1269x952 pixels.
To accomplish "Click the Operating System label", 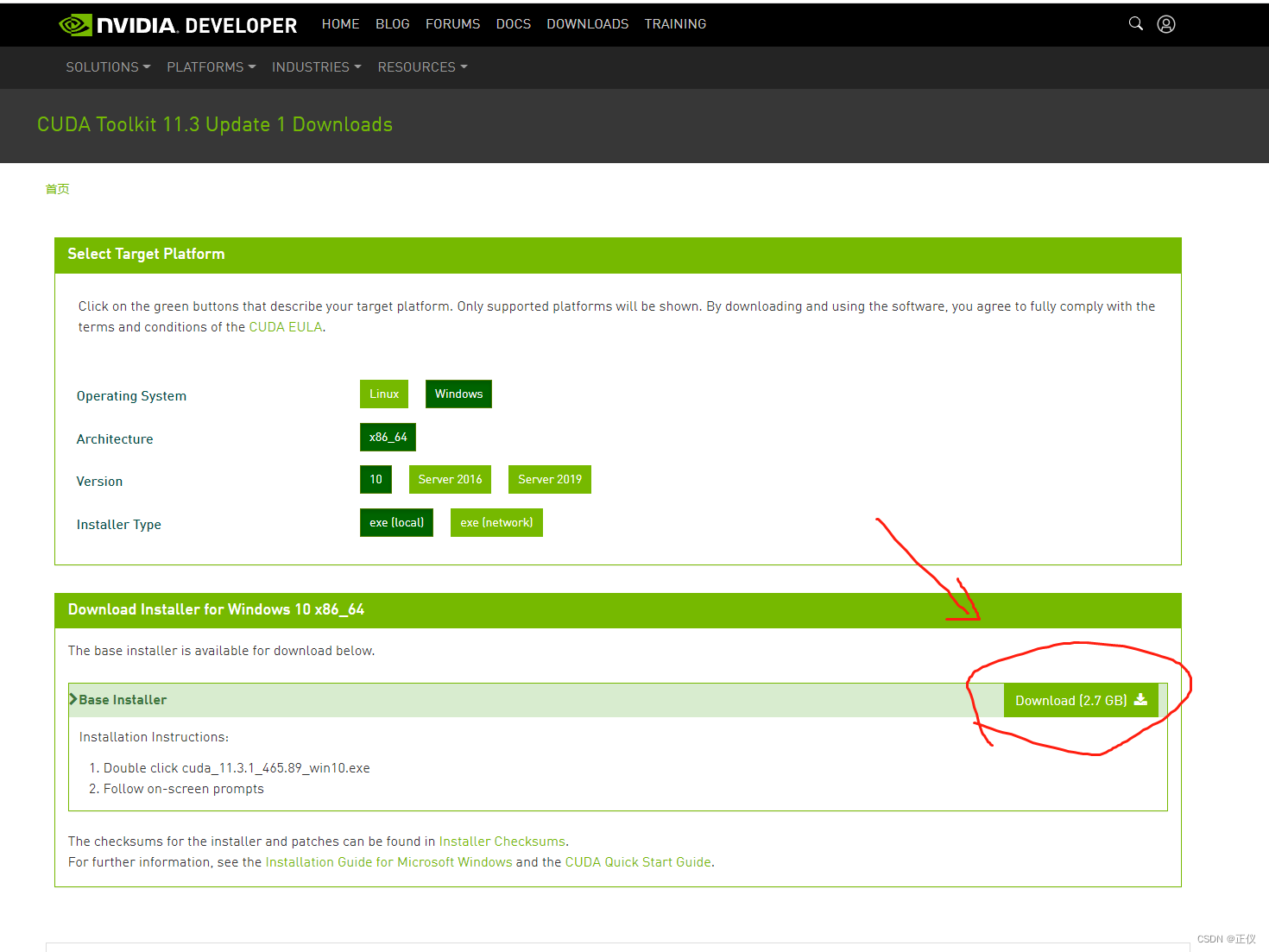I will pyautogui.click(x=131, y=396).
